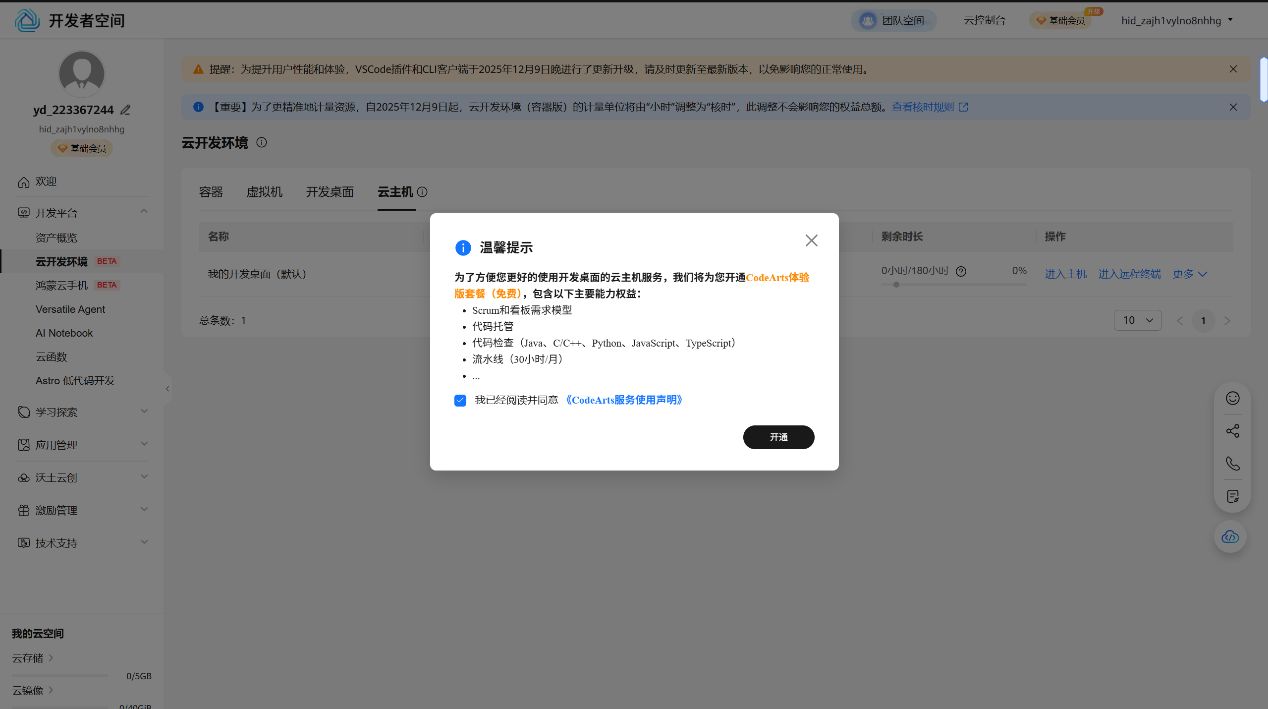Click the 激励管理 sidebar icon
The image size is (1268, 709).
pyautogui.click(x=24, y=510)
